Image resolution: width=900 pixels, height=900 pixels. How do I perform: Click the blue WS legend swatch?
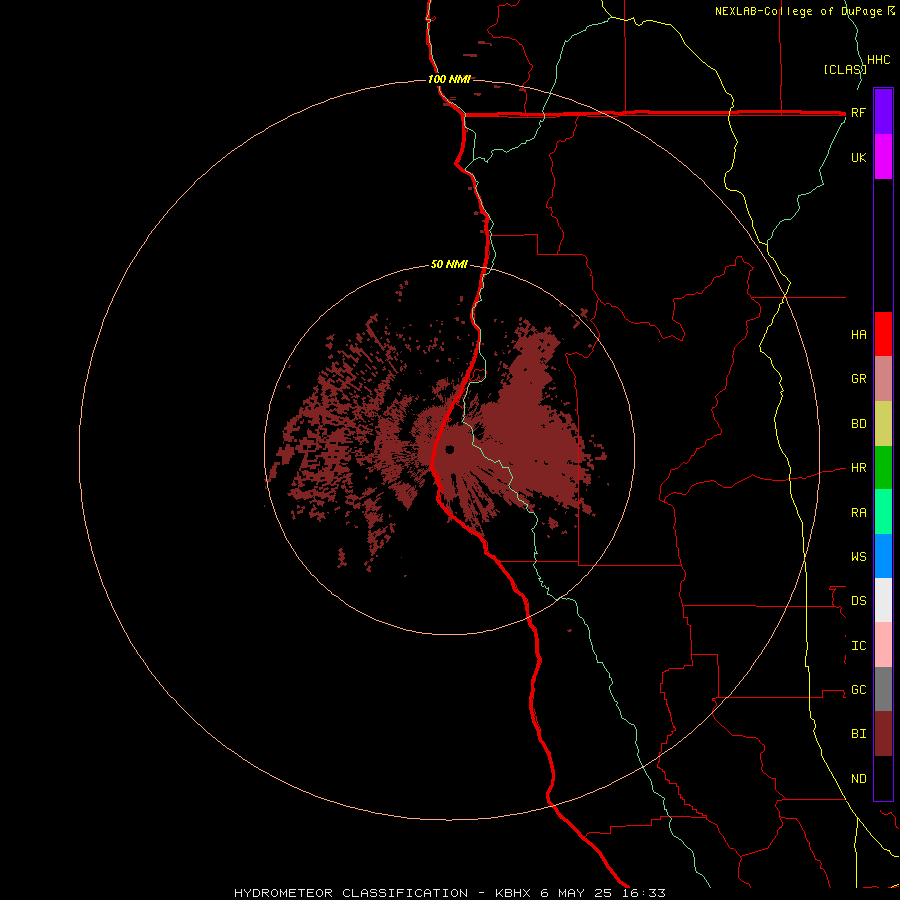coord(883,556)
